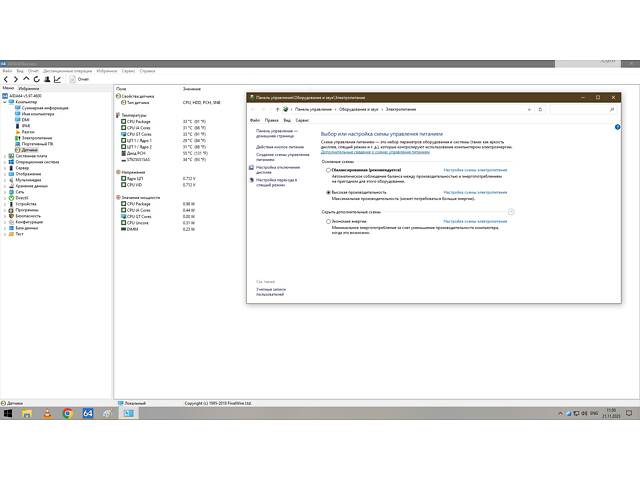
Task: Click the Значение column header
Action: click(192, 89)
